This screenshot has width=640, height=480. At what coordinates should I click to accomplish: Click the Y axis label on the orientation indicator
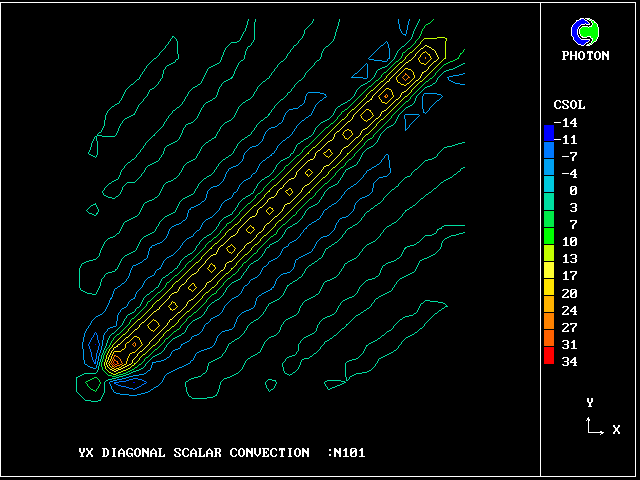590,402
